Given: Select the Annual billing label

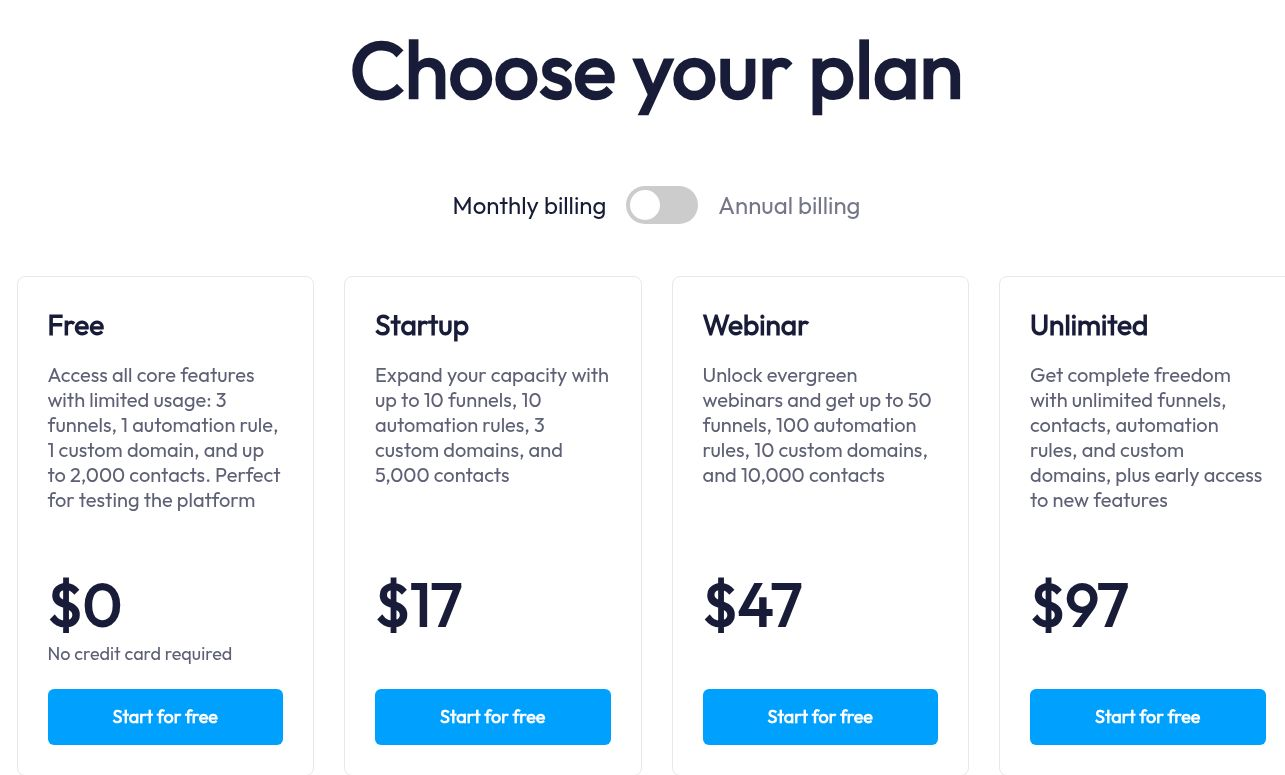Looking at the screenshot, I should point(789,206).
